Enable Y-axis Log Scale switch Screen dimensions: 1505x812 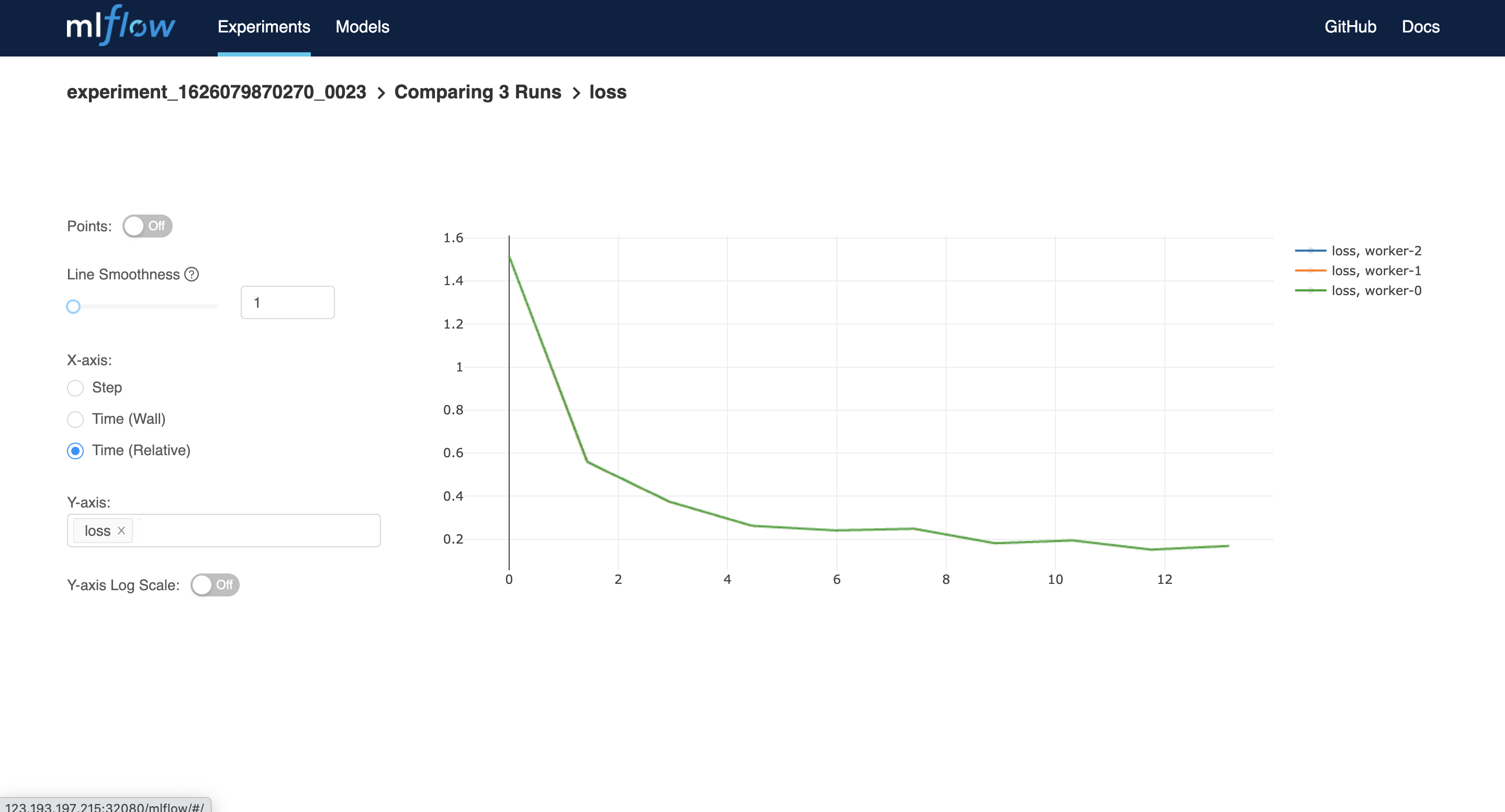point(215,585)
